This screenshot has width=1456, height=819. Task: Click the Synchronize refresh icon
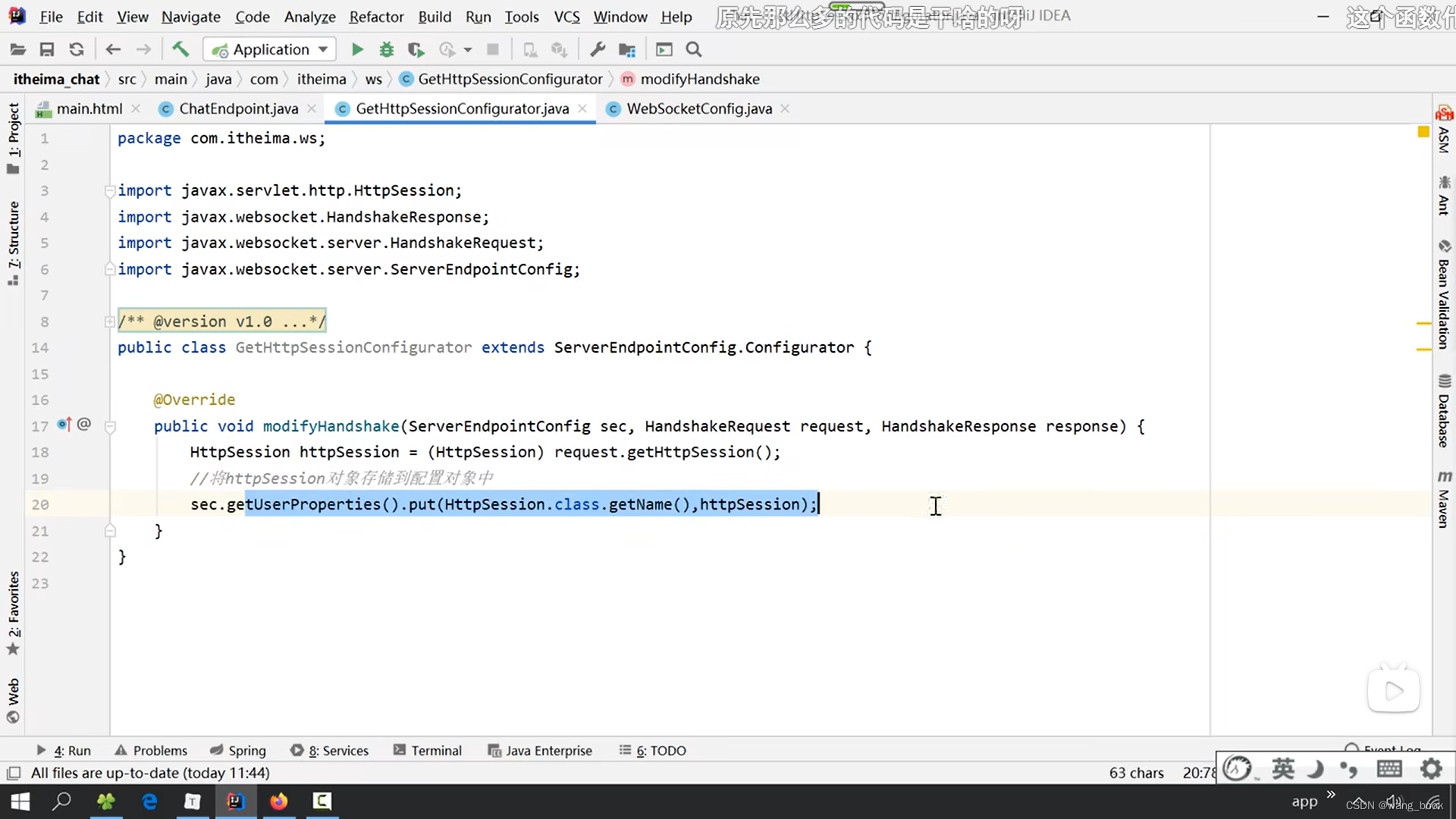click(77, 50)
